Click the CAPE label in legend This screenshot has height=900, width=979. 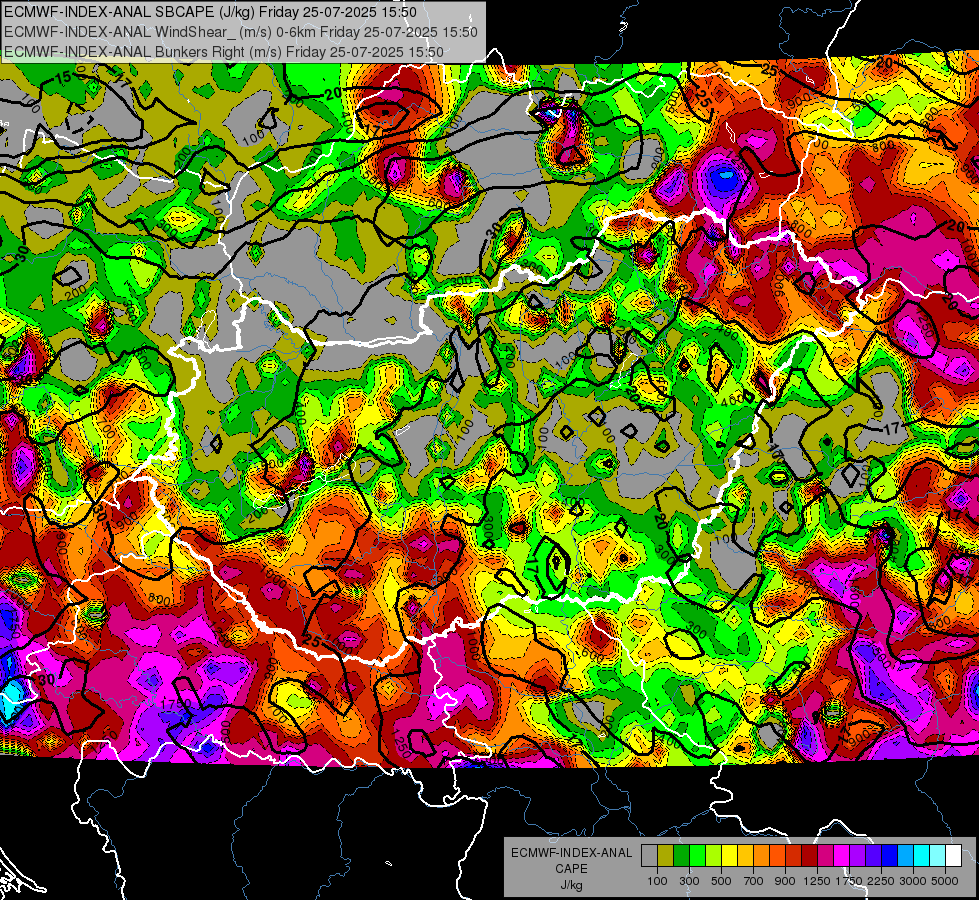click(571, 869)
